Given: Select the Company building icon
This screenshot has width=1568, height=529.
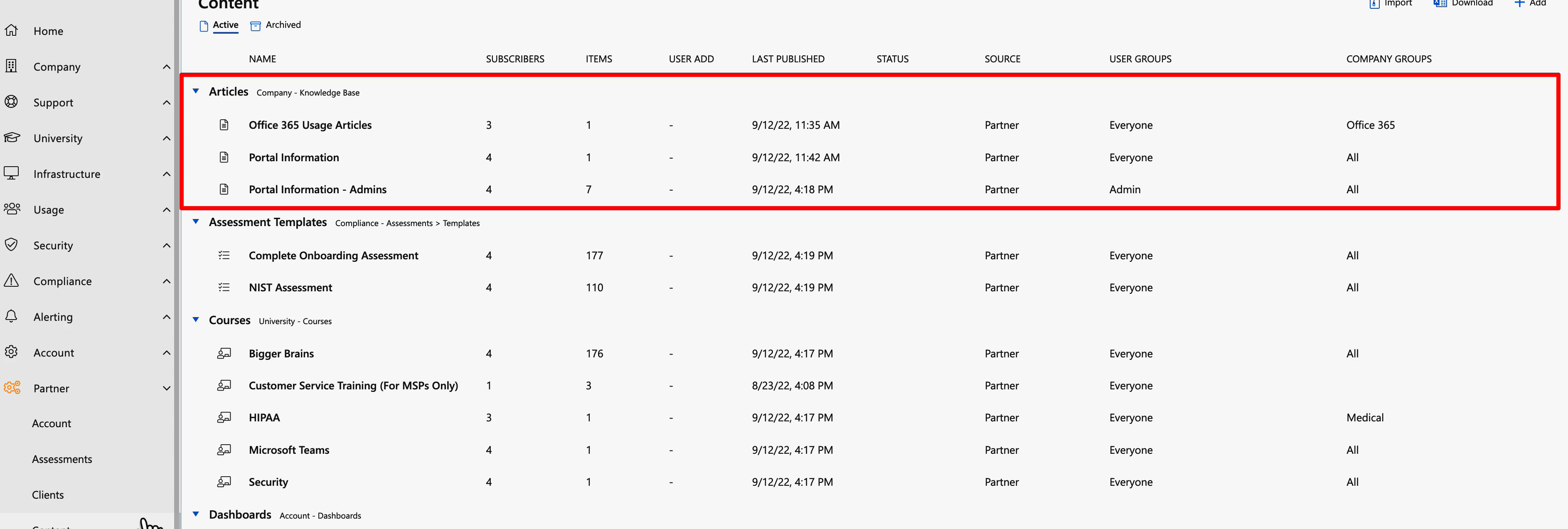Looking at the screenshot, I should coord(12,66).
